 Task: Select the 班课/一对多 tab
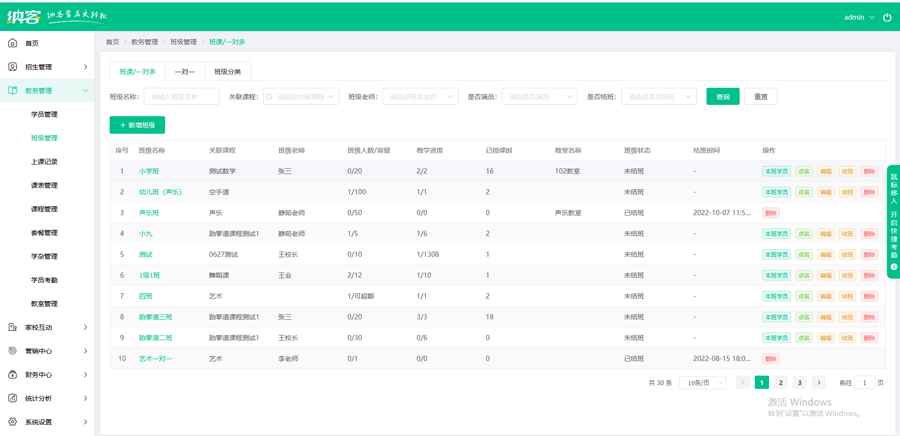pyautogui.click(x=138, y=72)
